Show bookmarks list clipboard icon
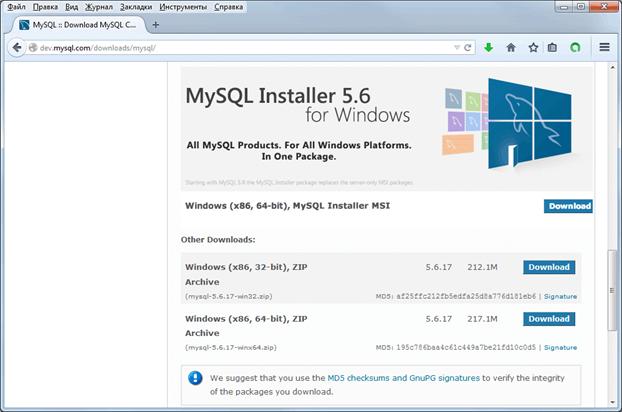 pos(552,48)
